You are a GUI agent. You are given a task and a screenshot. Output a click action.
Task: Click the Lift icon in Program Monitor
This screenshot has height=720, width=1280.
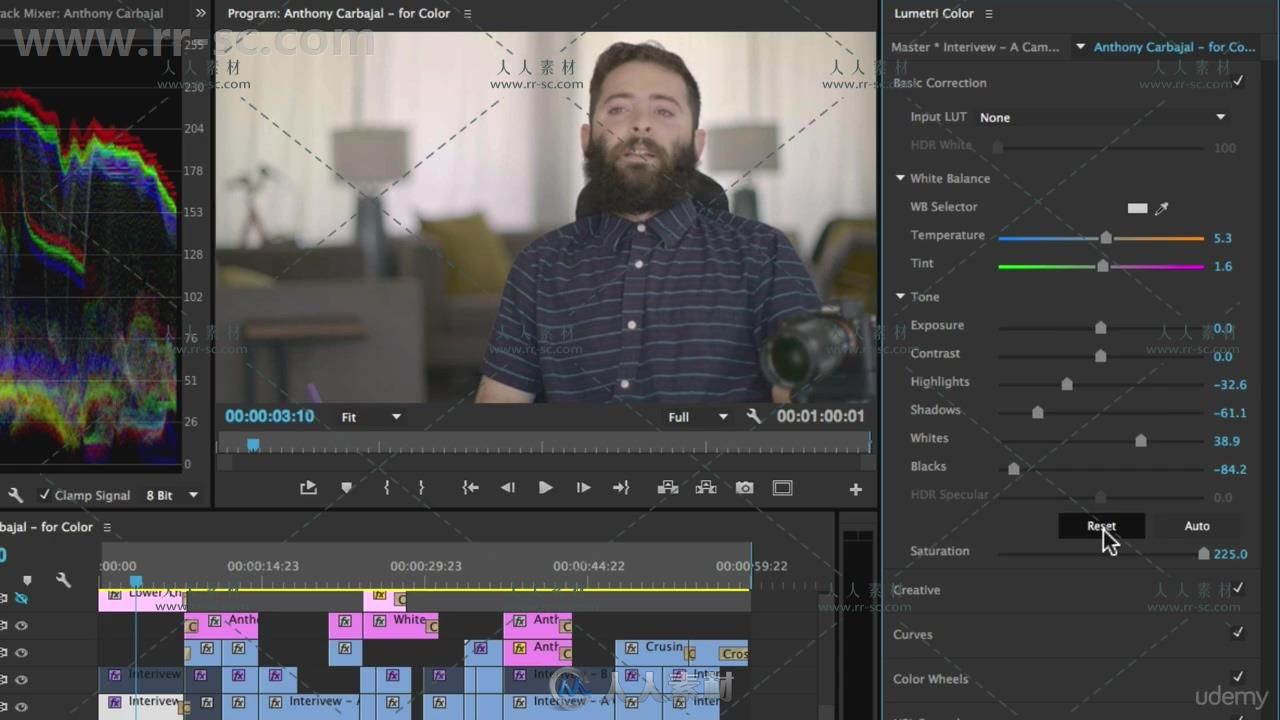(667, 488)
